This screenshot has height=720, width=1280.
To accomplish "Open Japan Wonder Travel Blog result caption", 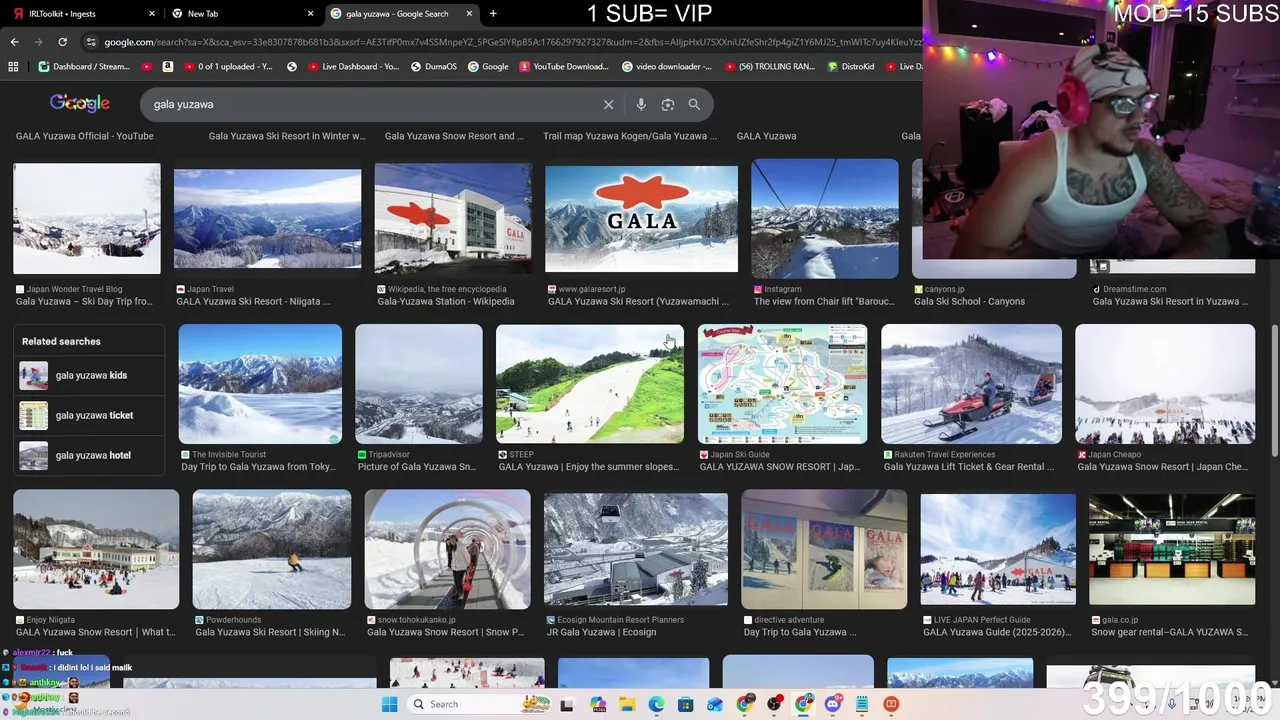I will (x=84, y=301).
